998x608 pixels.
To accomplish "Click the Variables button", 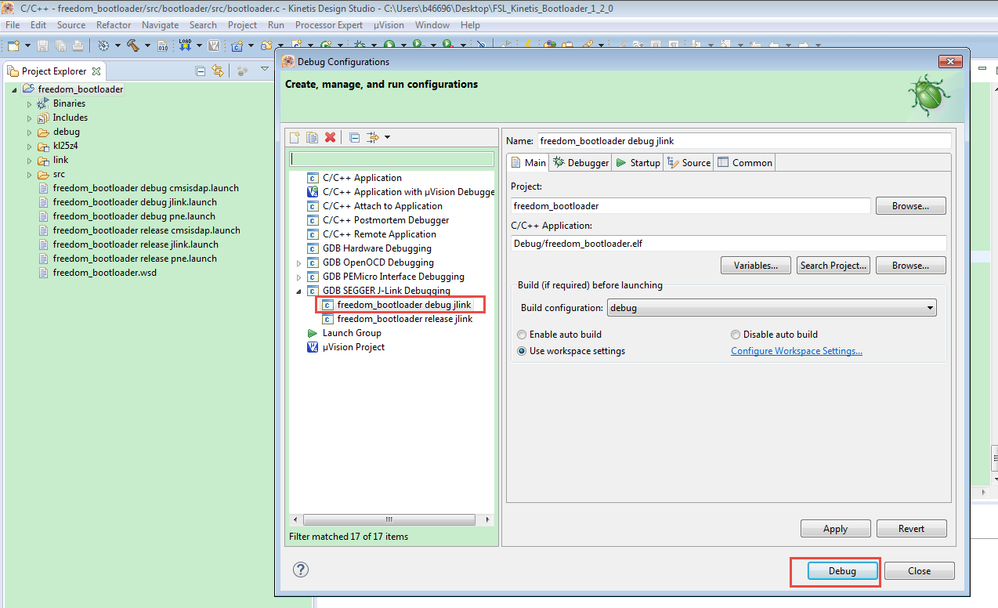I will click(756, 265).
